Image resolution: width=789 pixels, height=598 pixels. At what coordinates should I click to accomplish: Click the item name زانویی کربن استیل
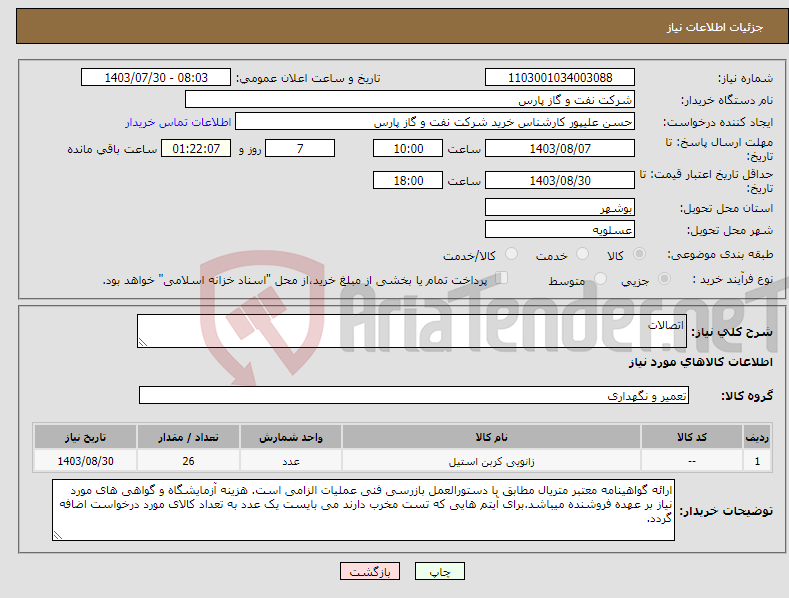click(491, 461)
